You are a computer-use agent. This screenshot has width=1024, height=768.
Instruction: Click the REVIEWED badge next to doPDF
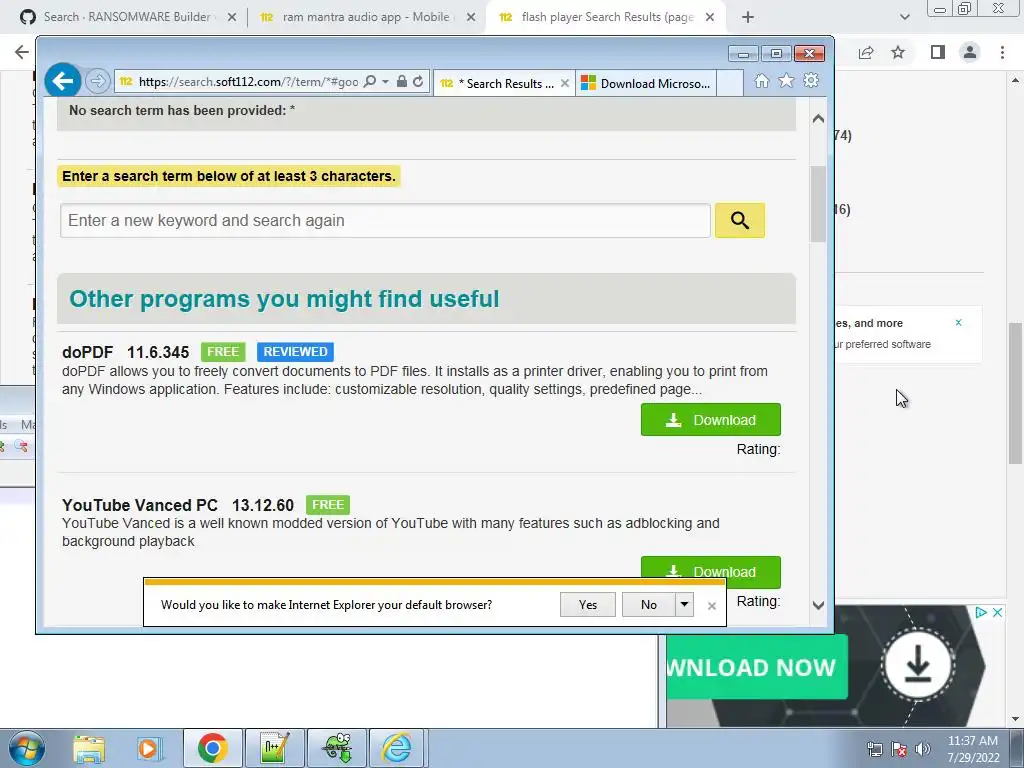pyautogui.click(x=295, y=352)
